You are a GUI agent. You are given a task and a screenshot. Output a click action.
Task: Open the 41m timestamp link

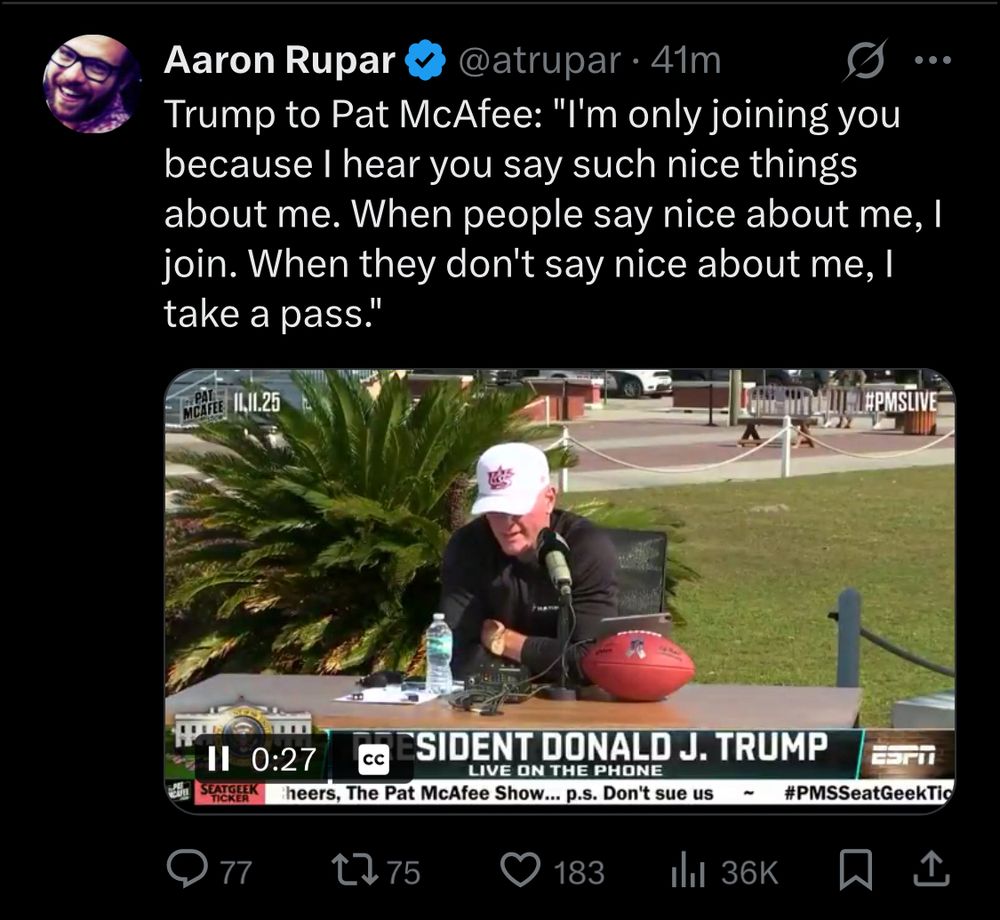click(x=687, y=61)
